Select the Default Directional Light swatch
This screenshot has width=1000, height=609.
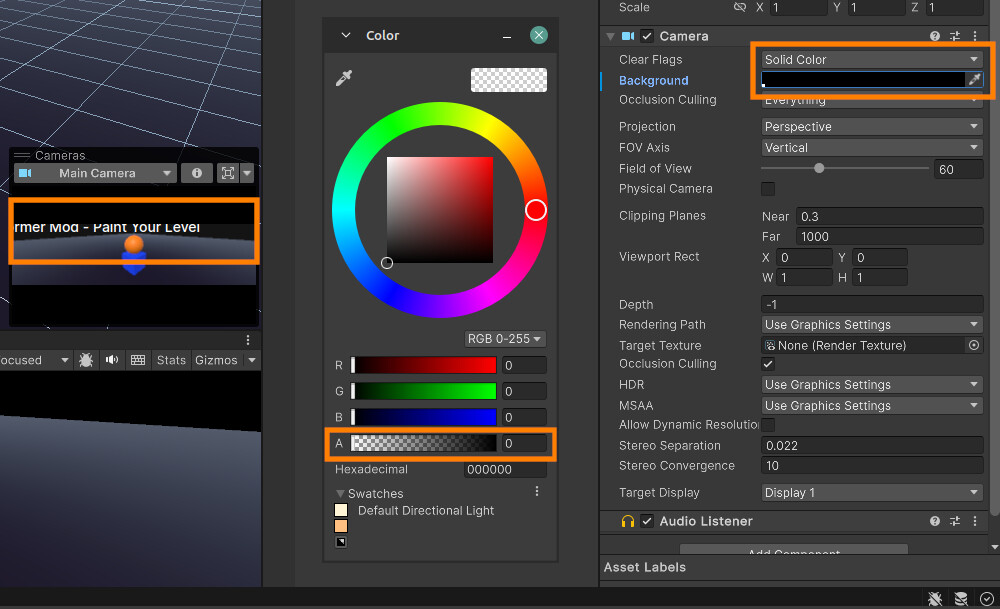coord(341,510)
